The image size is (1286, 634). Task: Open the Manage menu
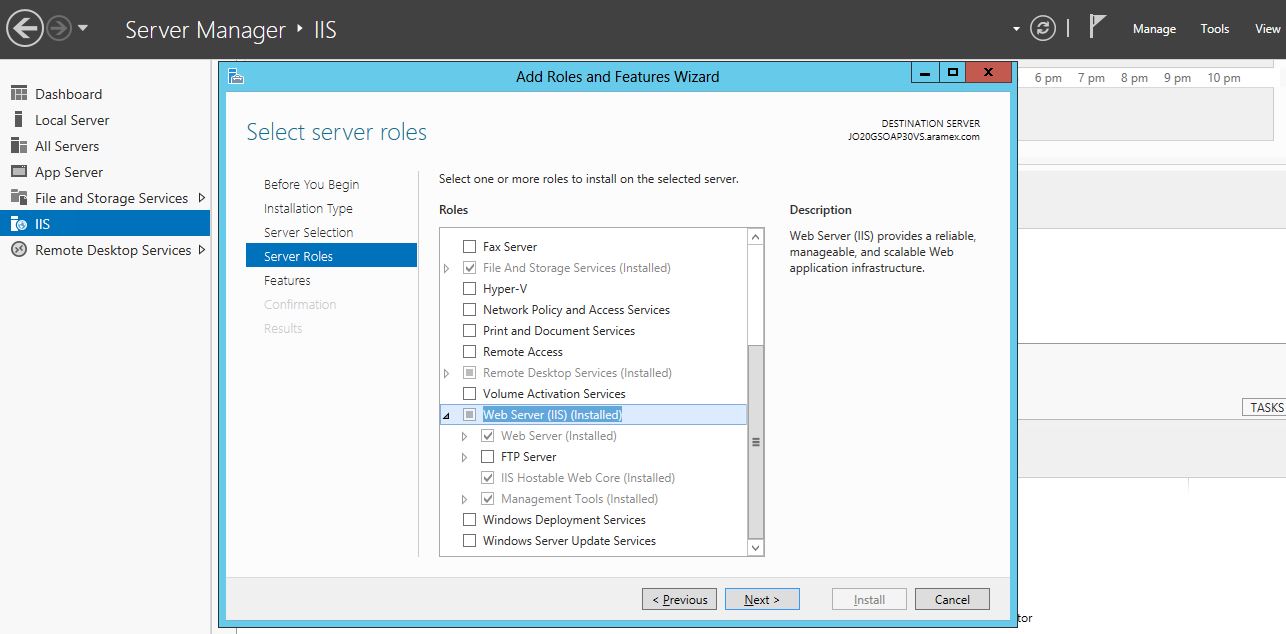tap(1153, 29)
